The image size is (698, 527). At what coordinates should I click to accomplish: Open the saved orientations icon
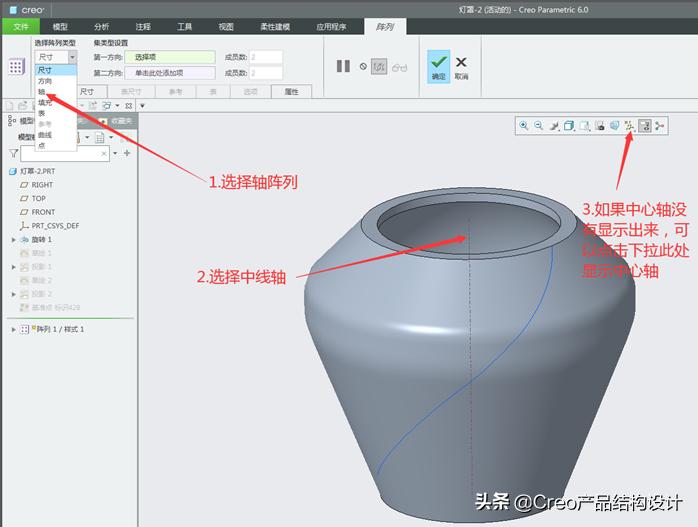click(584, 126)
